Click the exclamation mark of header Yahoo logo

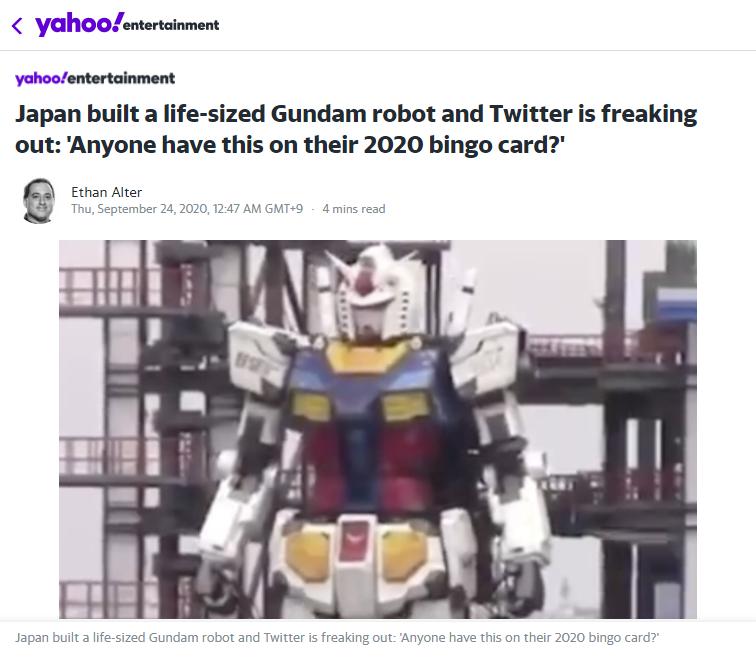[x=117, y=22]
